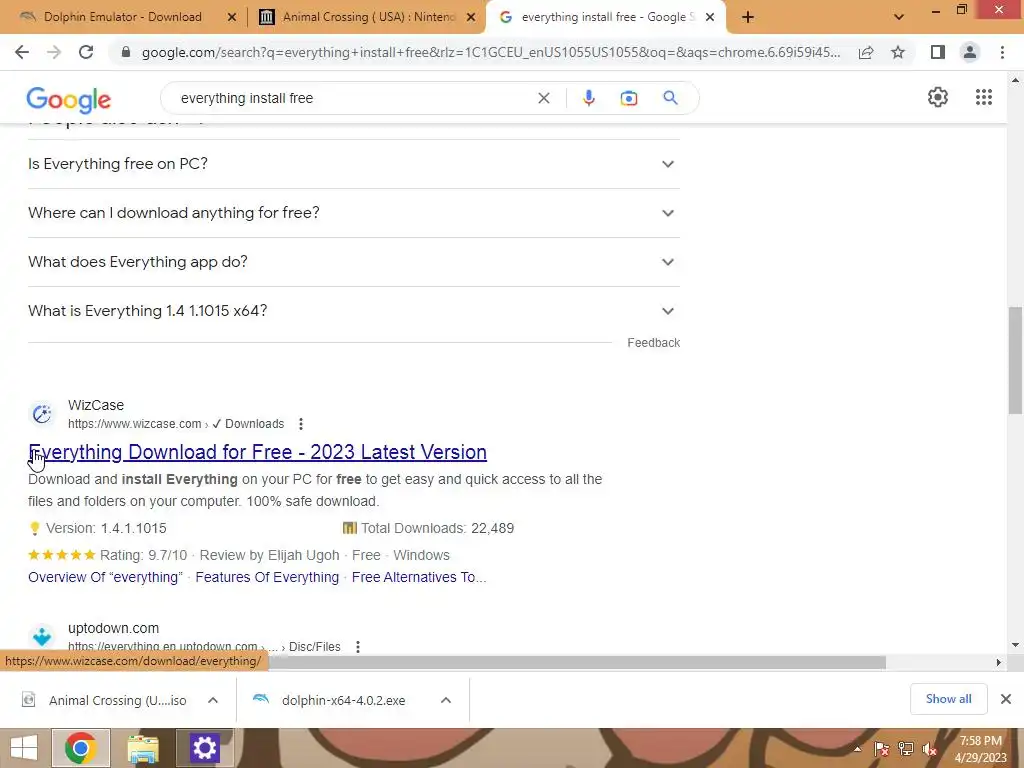Click the Feedback link
The image size is (1024, 768).
point(653,343)
